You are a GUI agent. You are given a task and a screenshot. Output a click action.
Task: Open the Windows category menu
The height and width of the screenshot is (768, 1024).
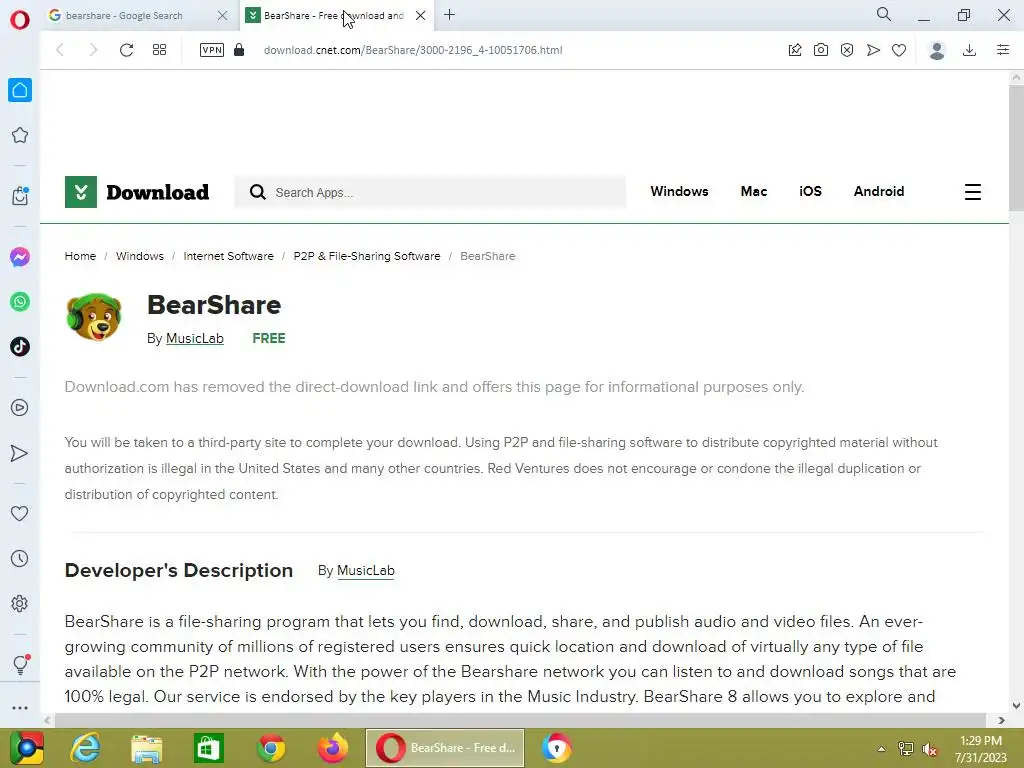pos(679,191)
